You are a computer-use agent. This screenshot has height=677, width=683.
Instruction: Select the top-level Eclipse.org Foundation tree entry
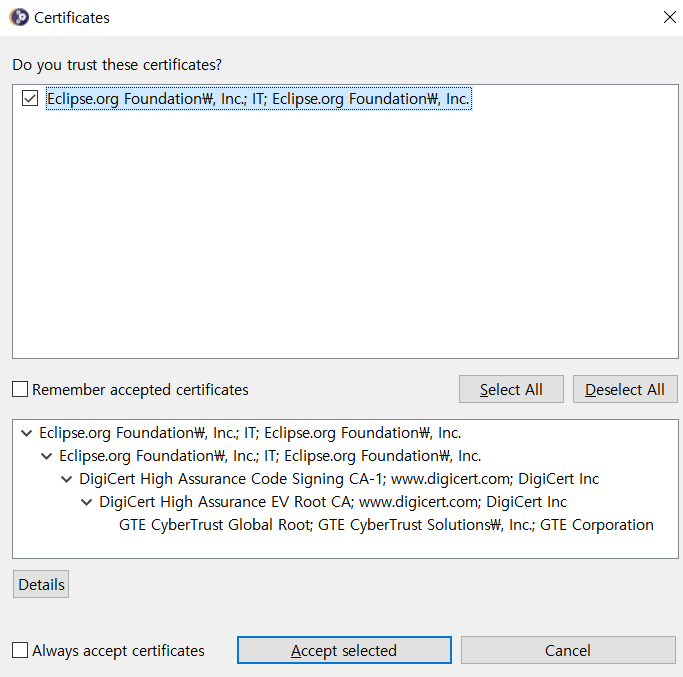[250, 433]
